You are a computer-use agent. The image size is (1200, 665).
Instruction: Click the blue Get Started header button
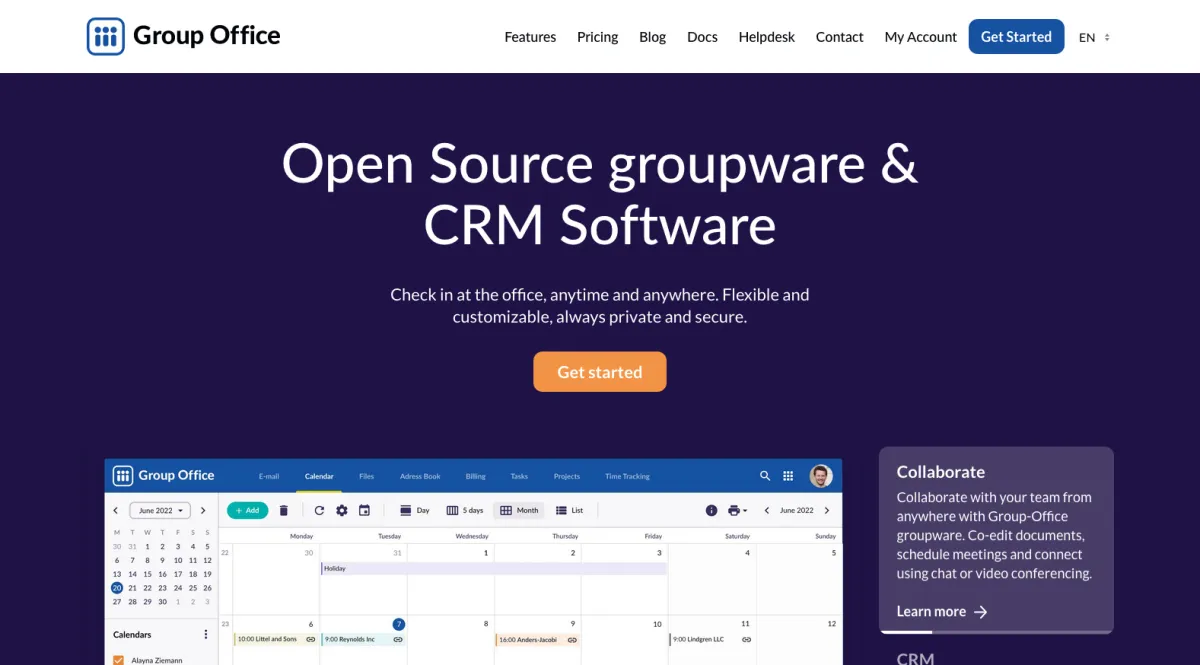click(x=1016, y=37)
